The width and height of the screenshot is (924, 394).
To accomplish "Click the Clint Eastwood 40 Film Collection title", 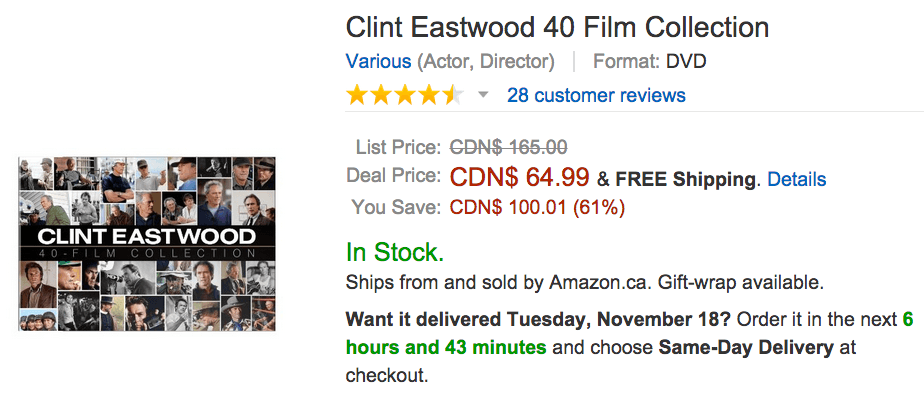I will [x=557, y=27].
